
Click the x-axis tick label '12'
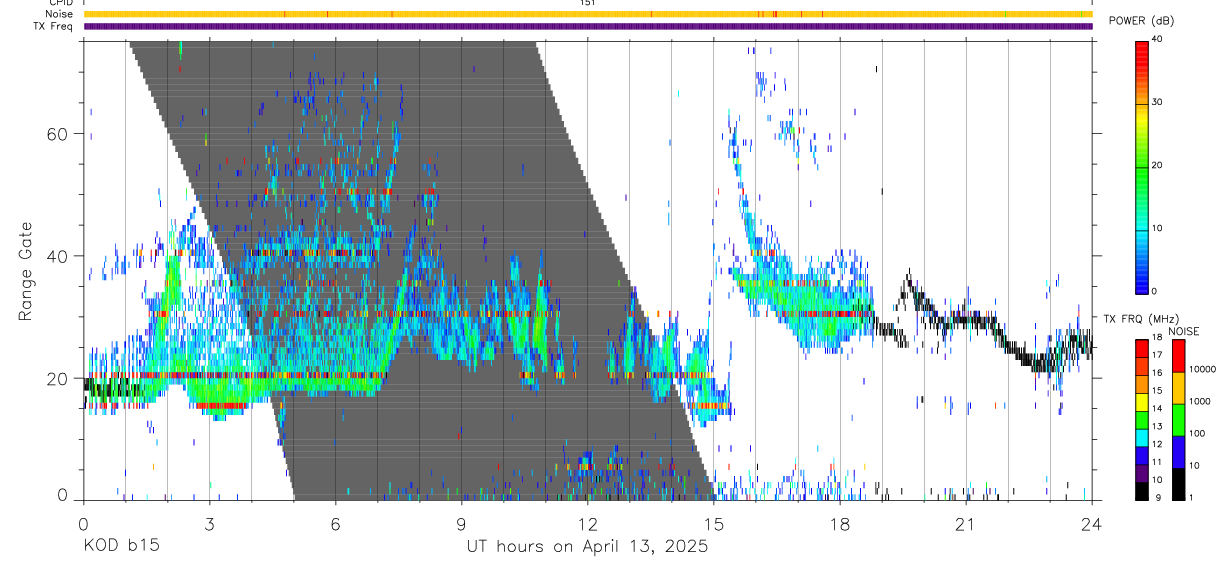click(x=587, y=524)
